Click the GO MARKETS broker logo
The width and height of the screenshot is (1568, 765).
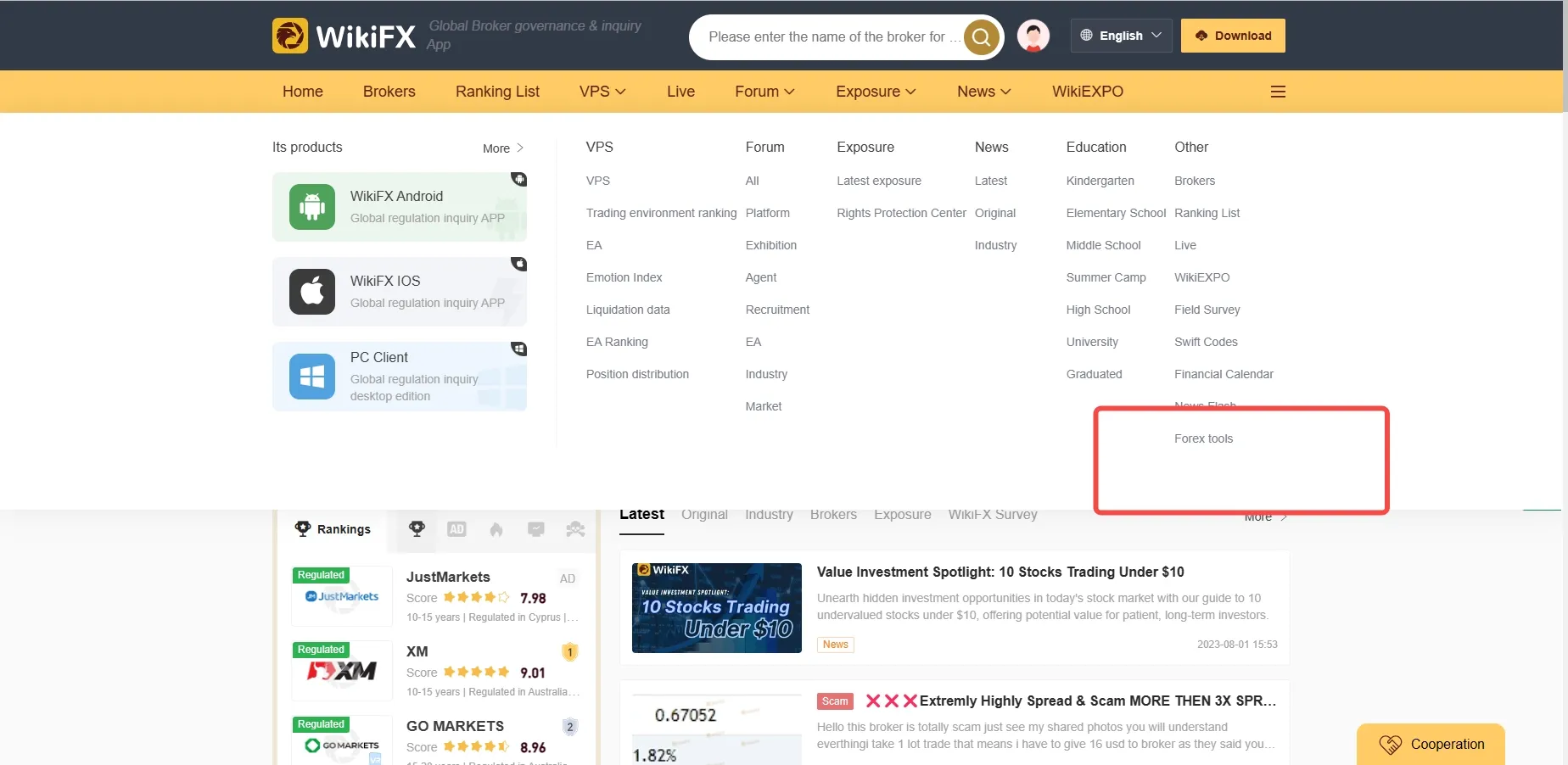(342, 740)
